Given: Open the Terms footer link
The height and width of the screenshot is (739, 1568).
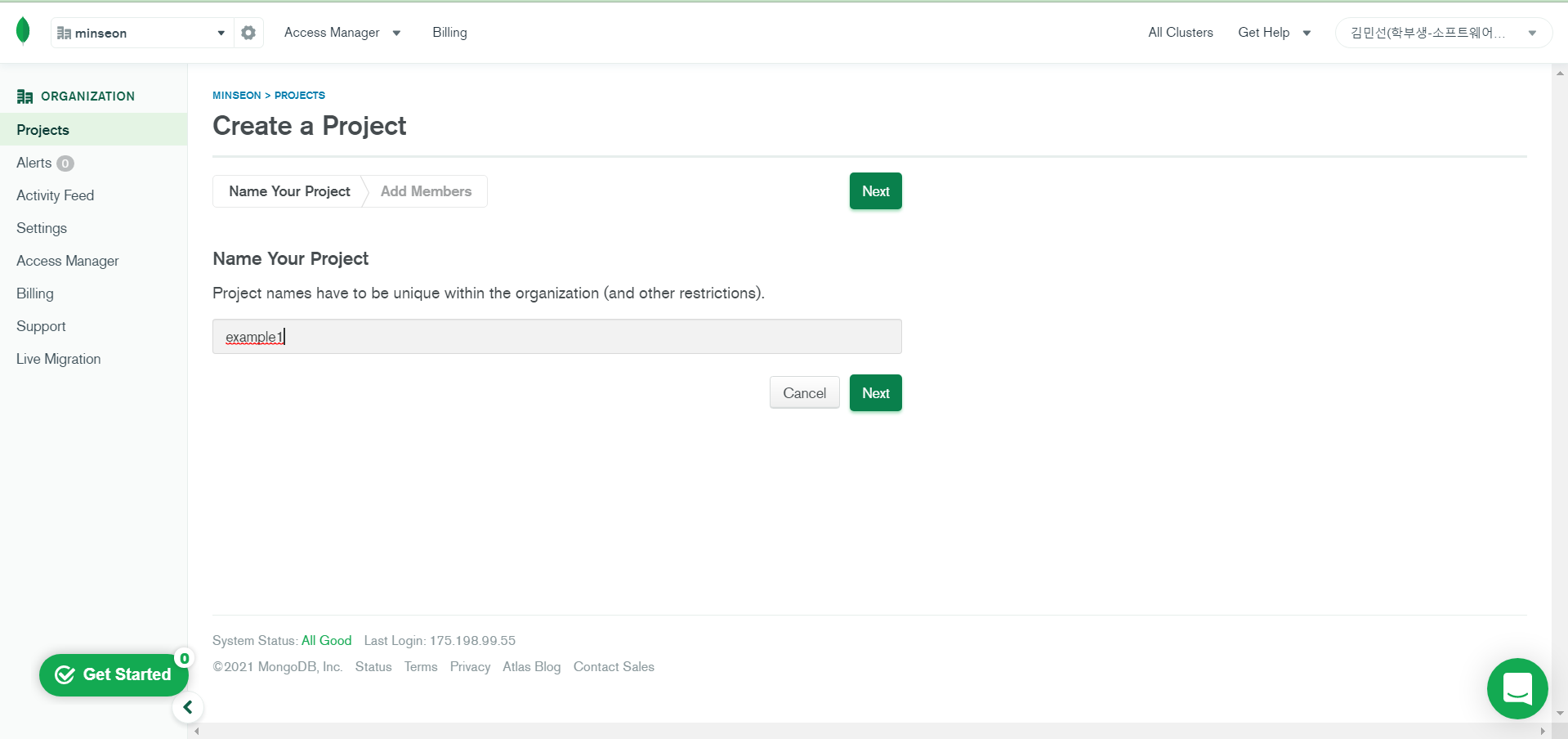Looking at the screenshot, I should pos(421,667).
